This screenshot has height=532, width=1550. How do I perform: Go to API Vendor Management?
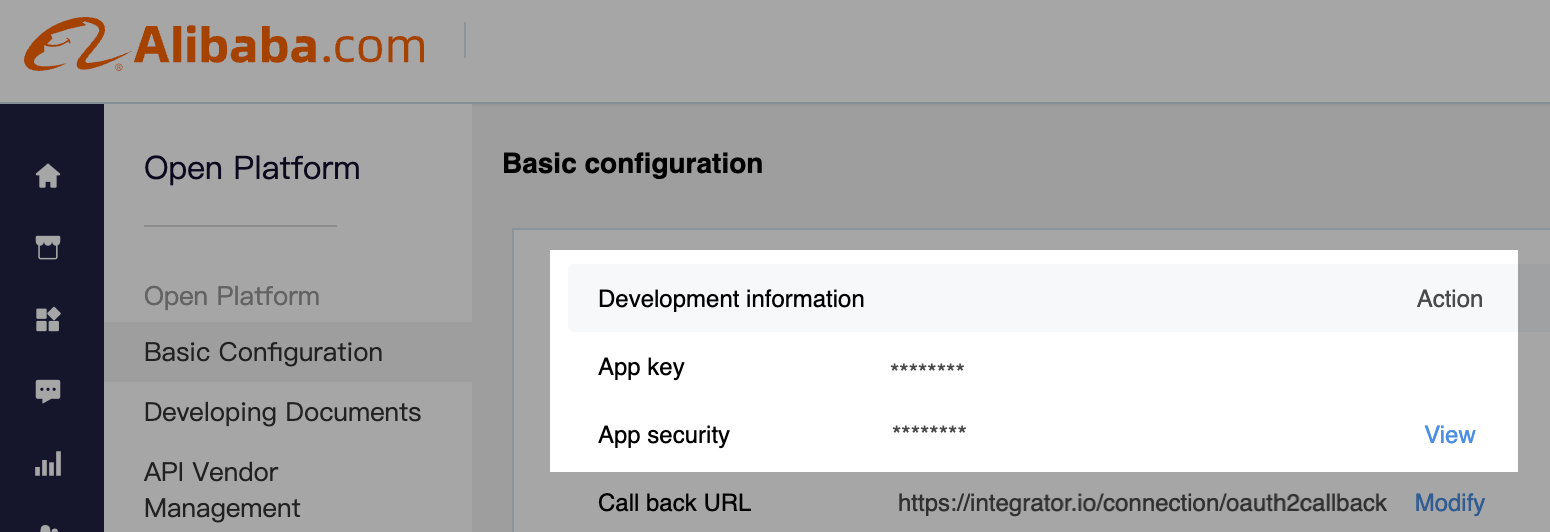pyautogui.click(x=222, y=490)
